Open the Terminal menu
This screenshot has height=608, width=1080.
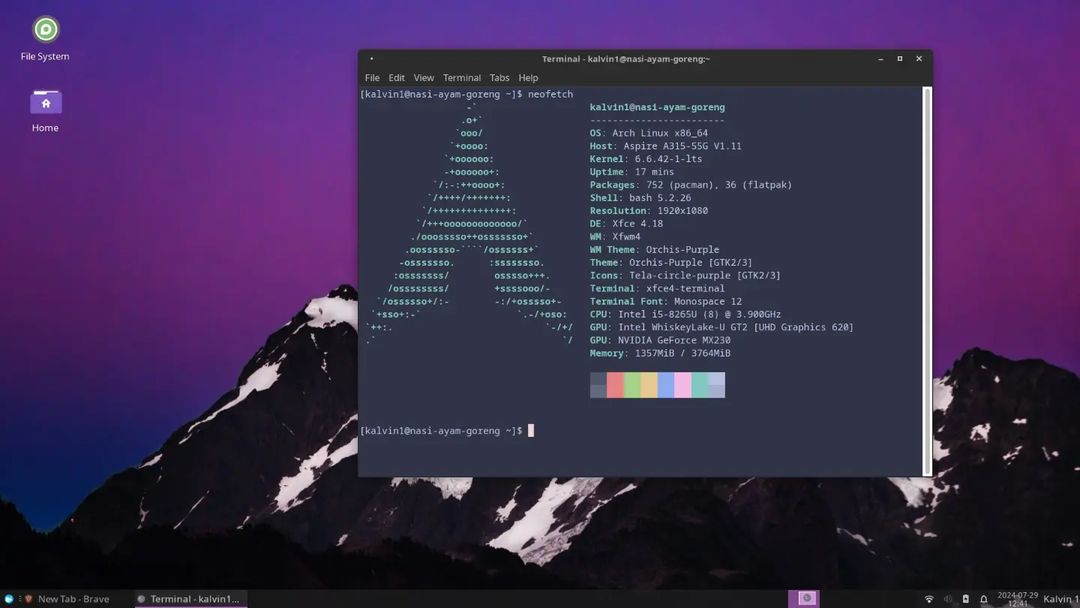pos(461,78)
